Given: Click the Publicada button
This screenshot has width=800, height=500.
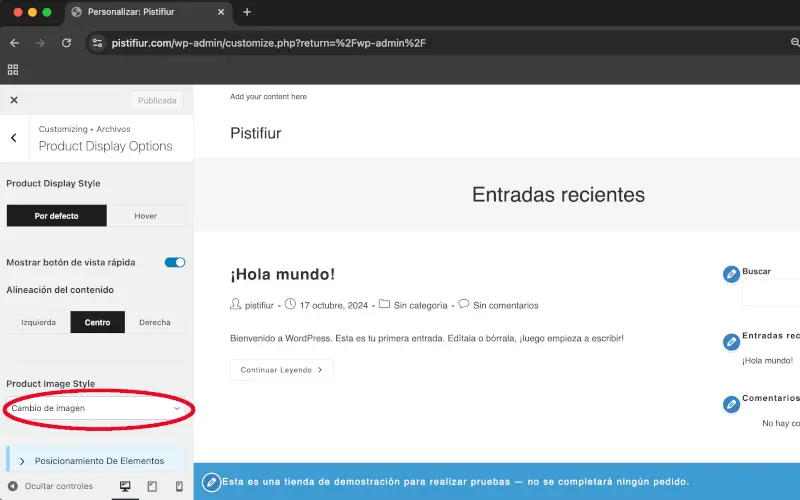Looking at the screenshot, I should (x=157, y=101).
